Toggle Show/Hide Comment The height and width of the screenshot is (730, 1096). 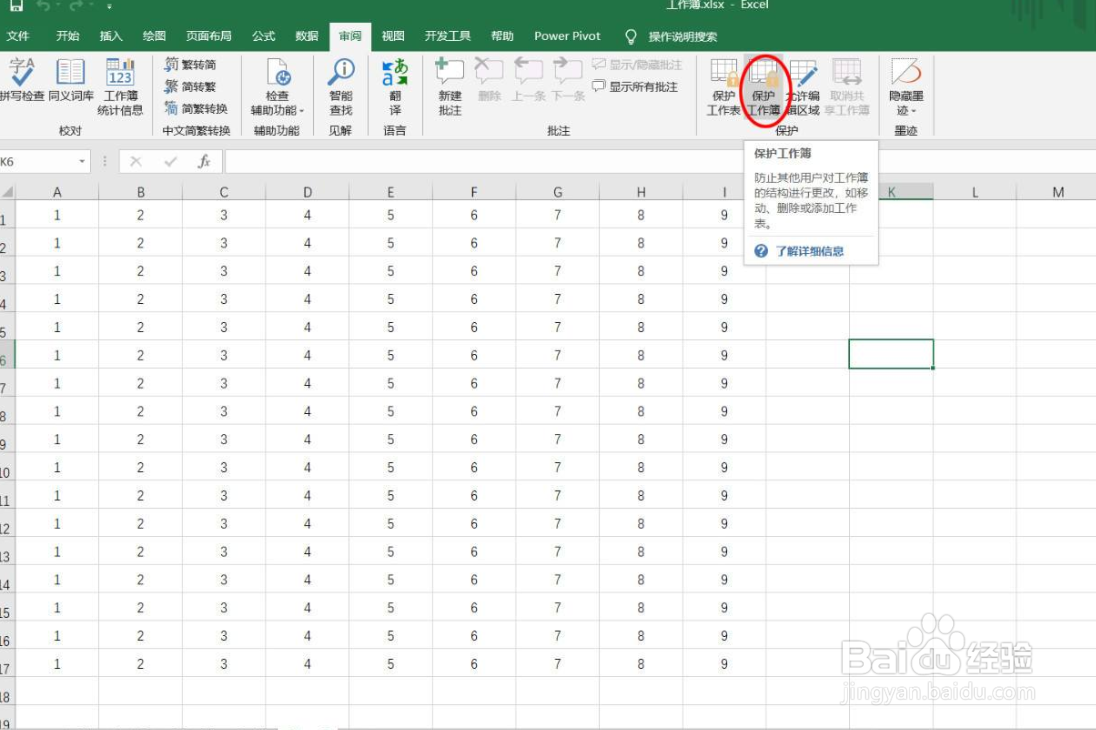[637, 64]
